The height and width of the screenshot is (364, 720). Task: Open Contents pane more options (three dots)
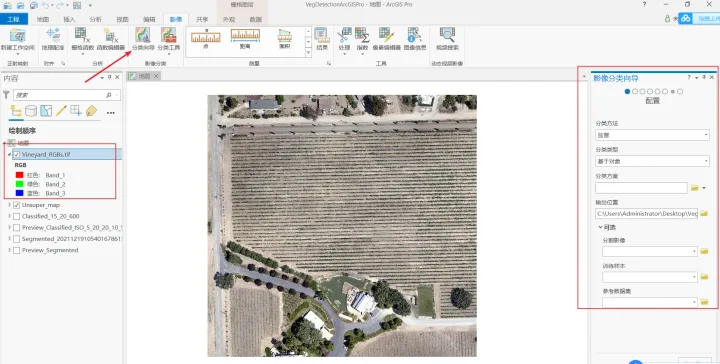click(x=111, y=112)
